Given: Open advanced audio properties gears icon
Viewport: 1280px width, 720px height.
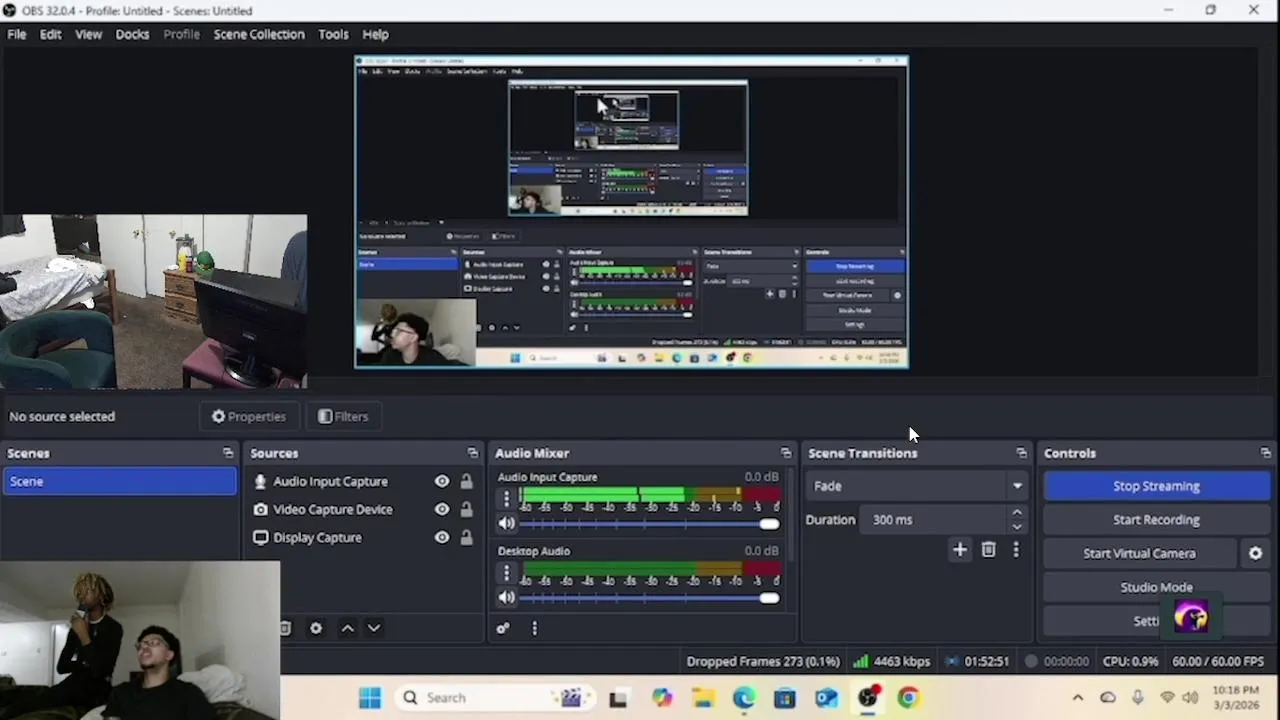Looking at the screenshot, I should click(x=503, y=628).
